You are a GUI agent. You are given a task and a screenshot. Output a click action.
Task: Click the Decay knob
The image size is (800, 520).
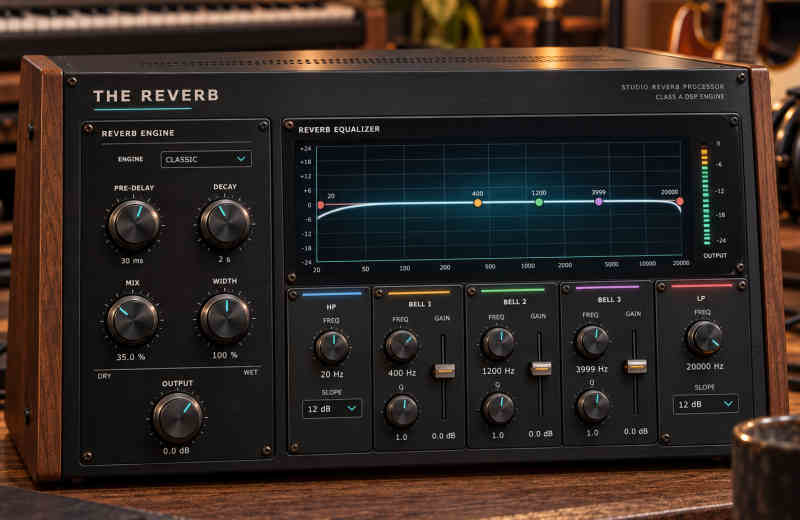coord(224,223)
